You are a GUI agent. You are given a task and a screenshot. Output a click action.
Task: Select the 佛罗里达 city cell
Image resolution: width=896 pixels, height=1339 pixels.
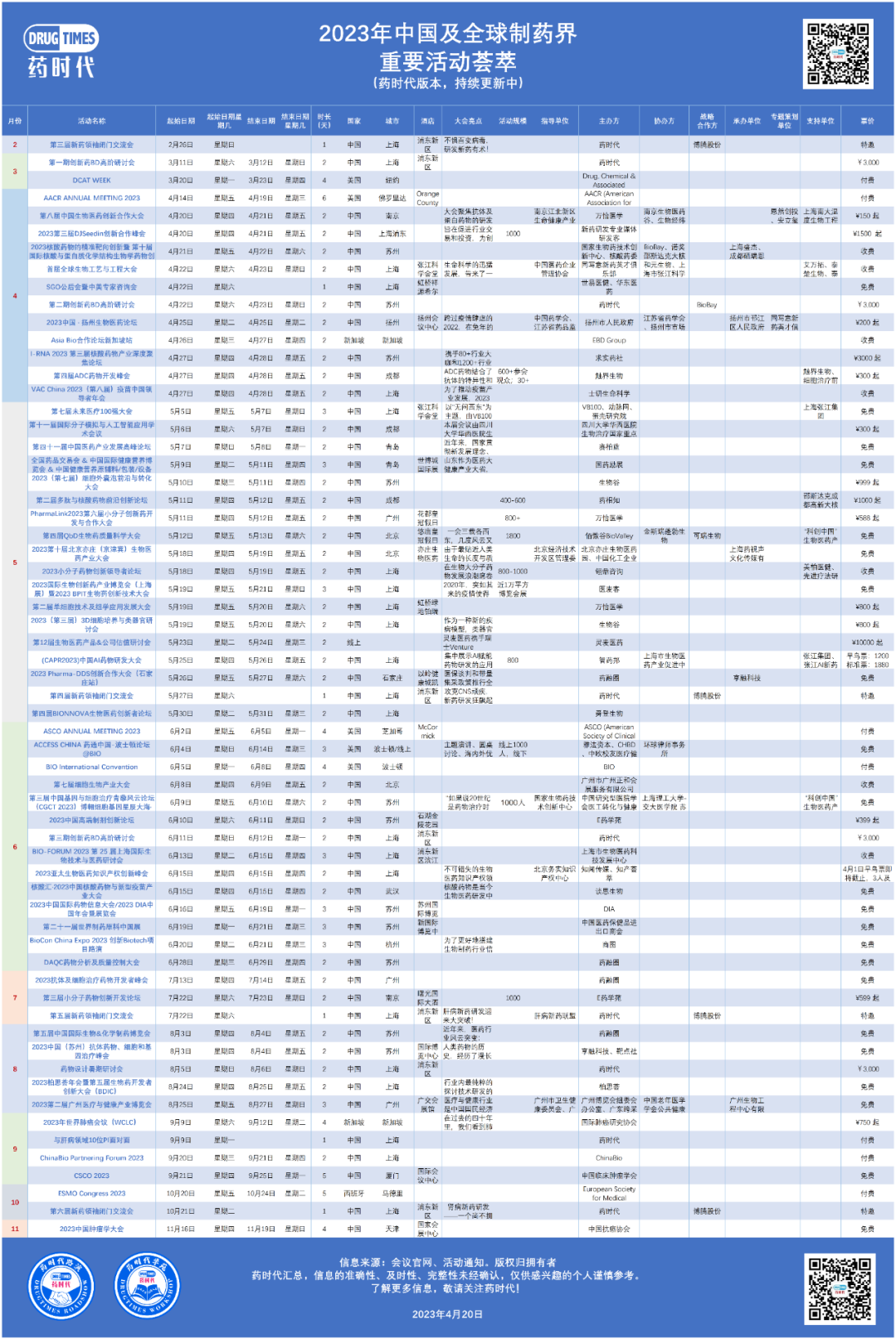(x=392, y=198)
